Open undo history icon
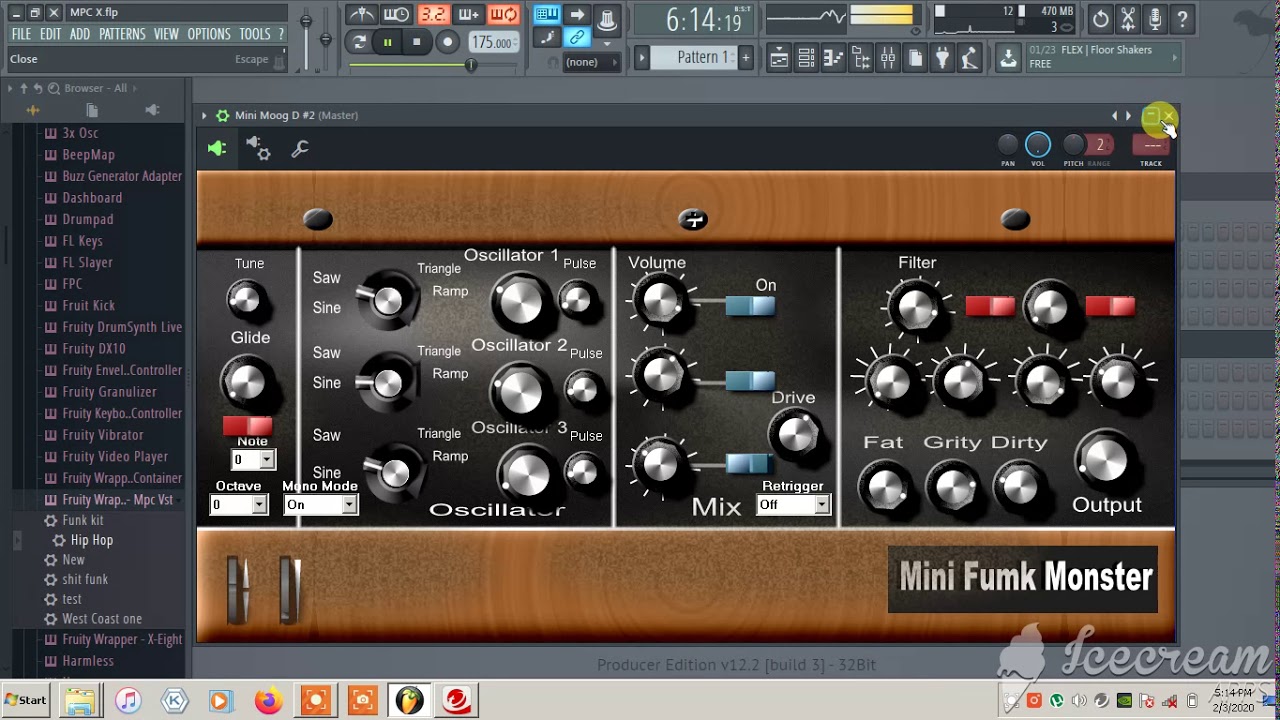Image resolution: width=1280 pixels, height=720 pixels. coord(1100,18)
